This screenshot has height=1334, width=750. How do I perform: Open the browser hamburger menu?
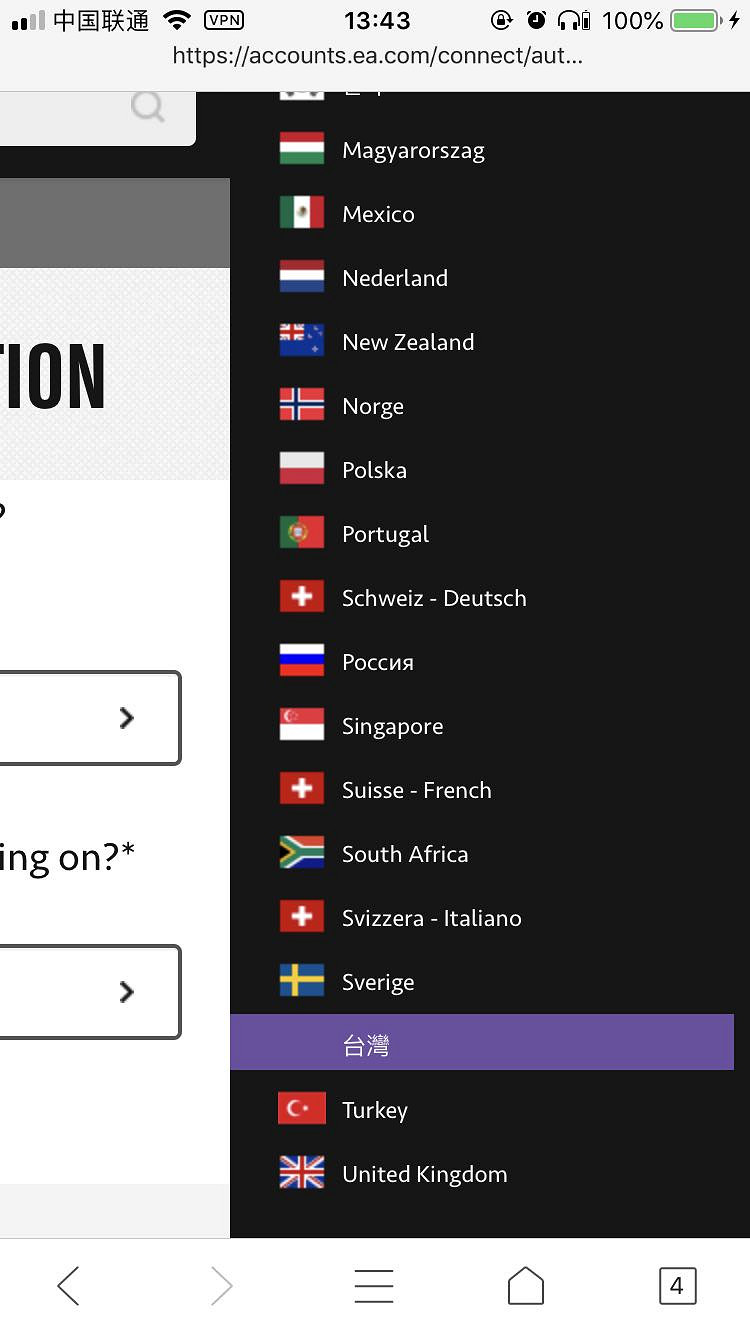(374, 1286)
